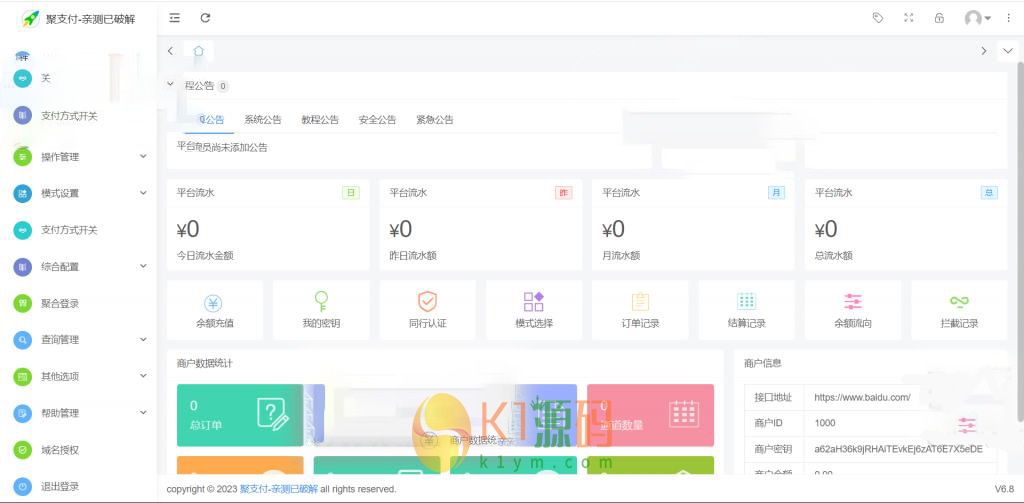1024x503 pixels.
Task: Switch to the 紧急公告 tab
Action: click(x=434, y=120)
